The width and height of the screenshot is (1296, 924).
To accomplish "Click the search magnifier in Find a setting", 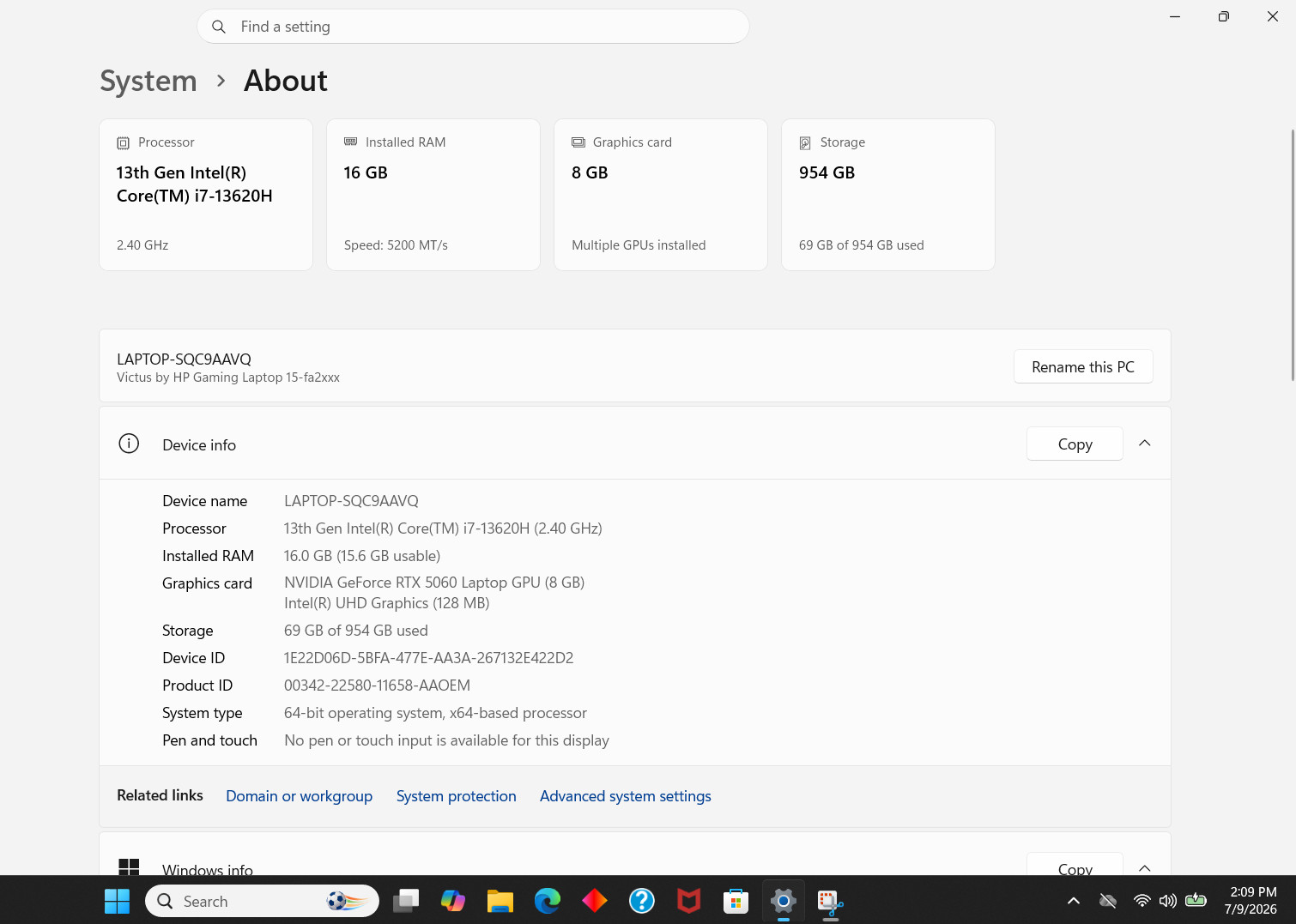I will click(x=219, y=27).
